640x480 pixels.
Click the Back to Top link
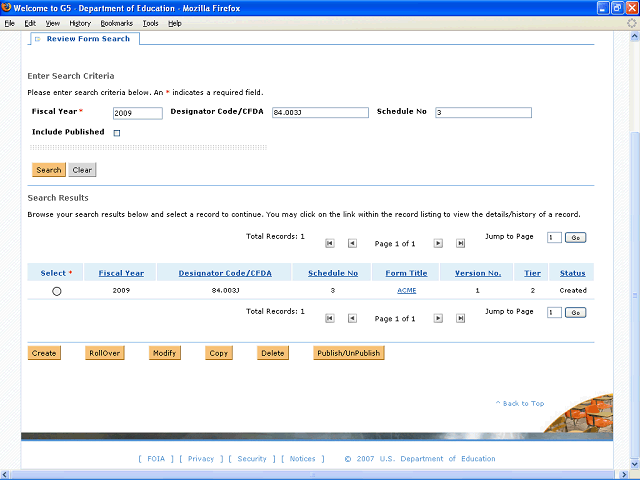520,403
